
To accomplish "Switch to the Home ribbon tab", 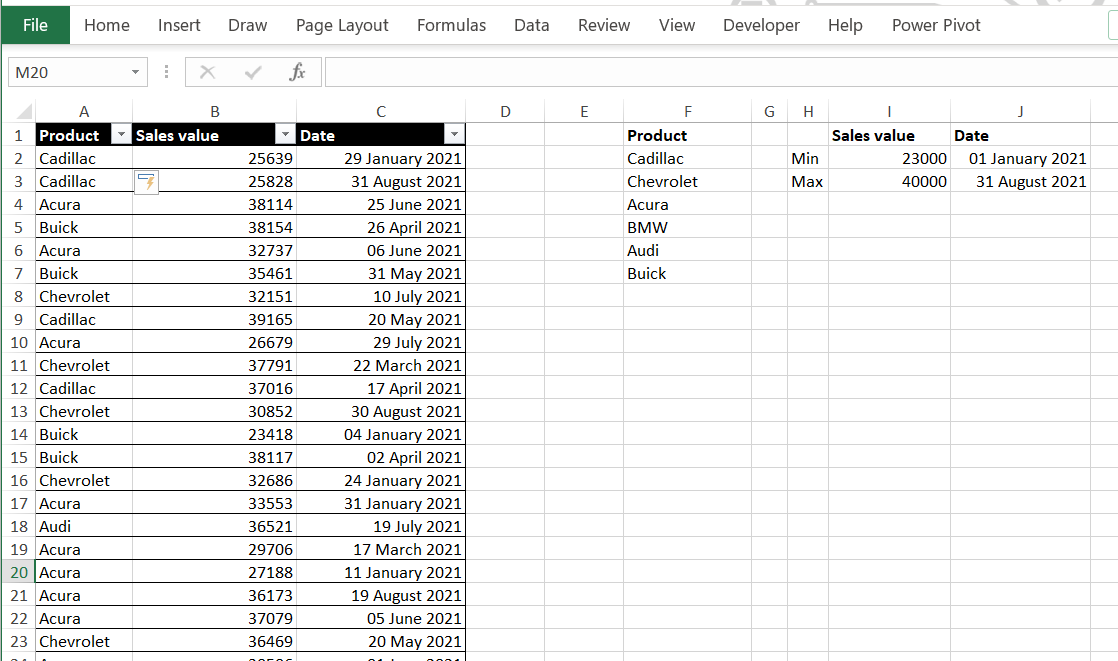I will tap(107, 25).
